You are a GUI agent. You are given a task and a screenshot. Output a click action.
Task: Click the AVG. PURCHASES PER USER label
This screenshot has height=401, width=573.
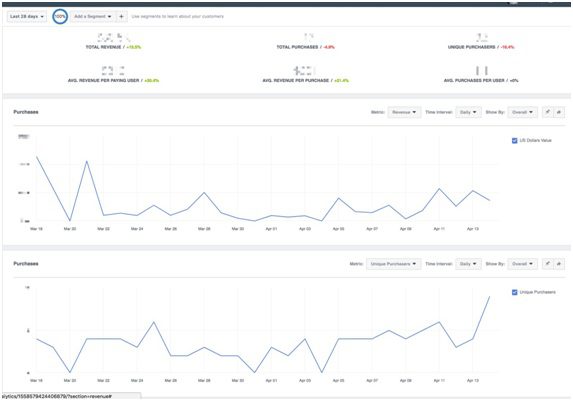click(x=474, y=80)
